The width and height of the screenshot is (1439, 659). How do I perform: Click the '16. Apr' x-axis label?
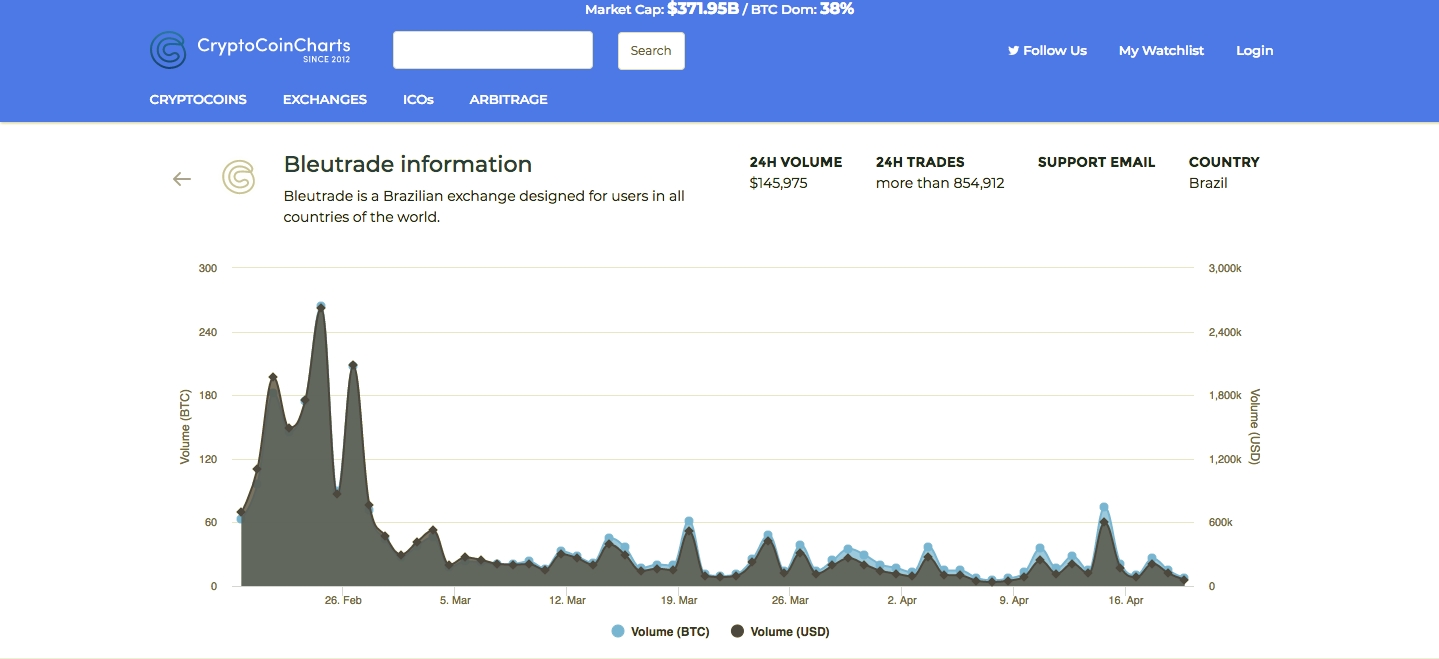(1127, 600)
